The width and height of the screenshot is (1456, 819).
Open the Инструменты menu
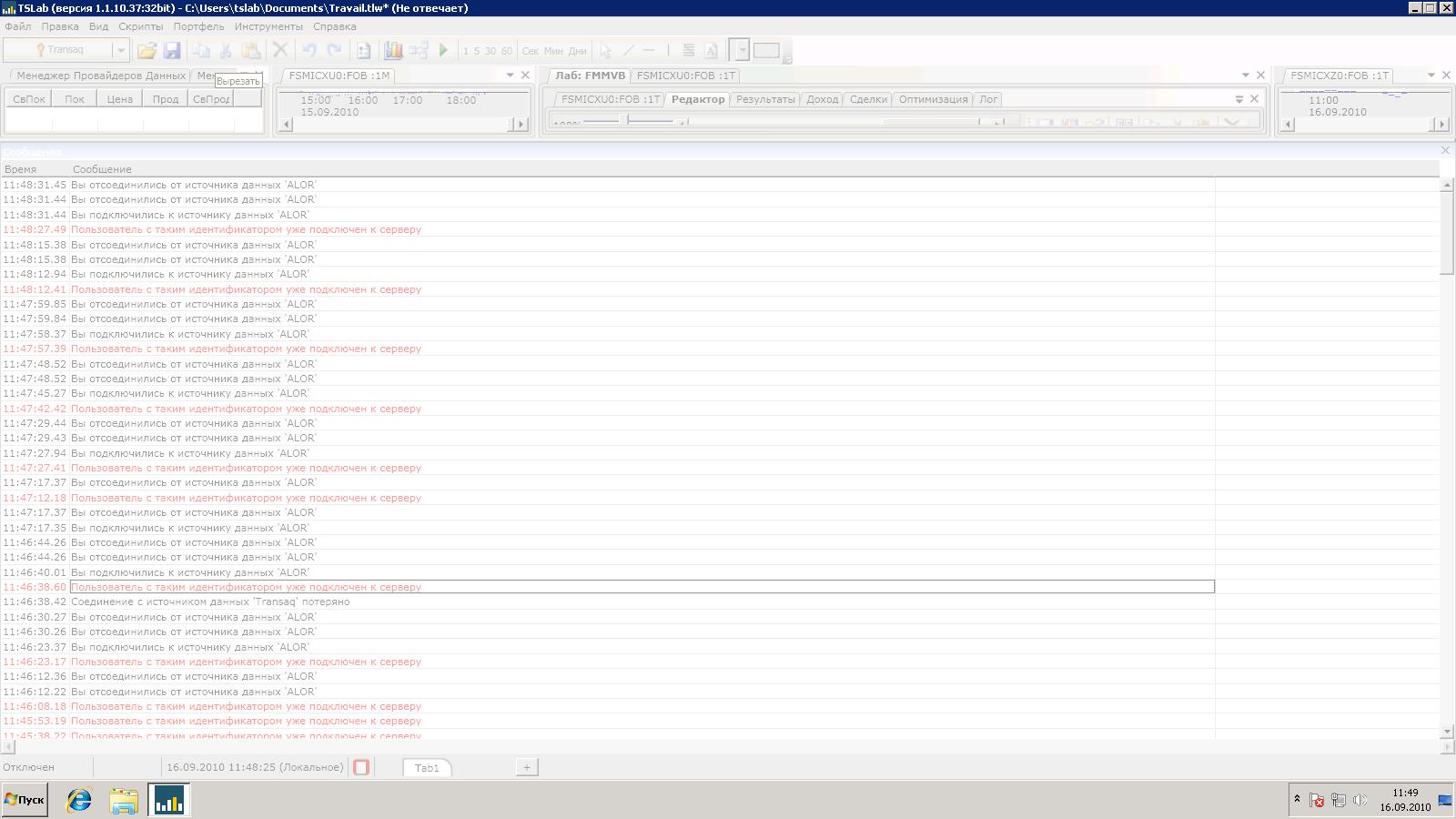(268, 26)
